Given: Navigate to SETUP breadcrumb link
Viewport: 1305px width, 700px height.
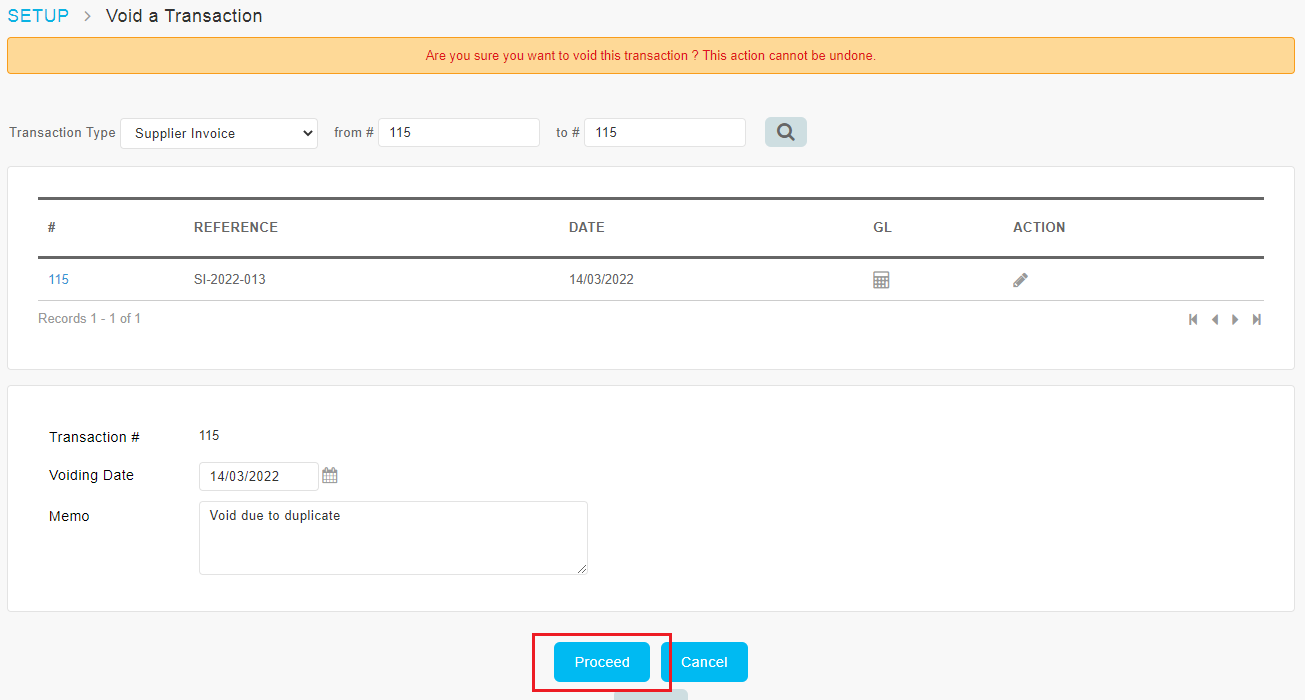Looking at the screenshot, I should coord(38,16).
